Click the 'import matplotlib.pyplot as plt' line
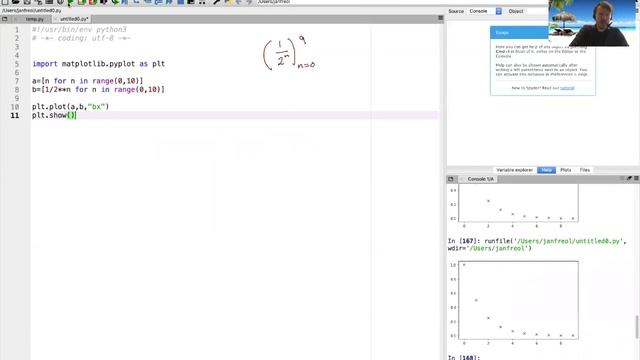This screenshot has width=640, height=360. [98, 64]
